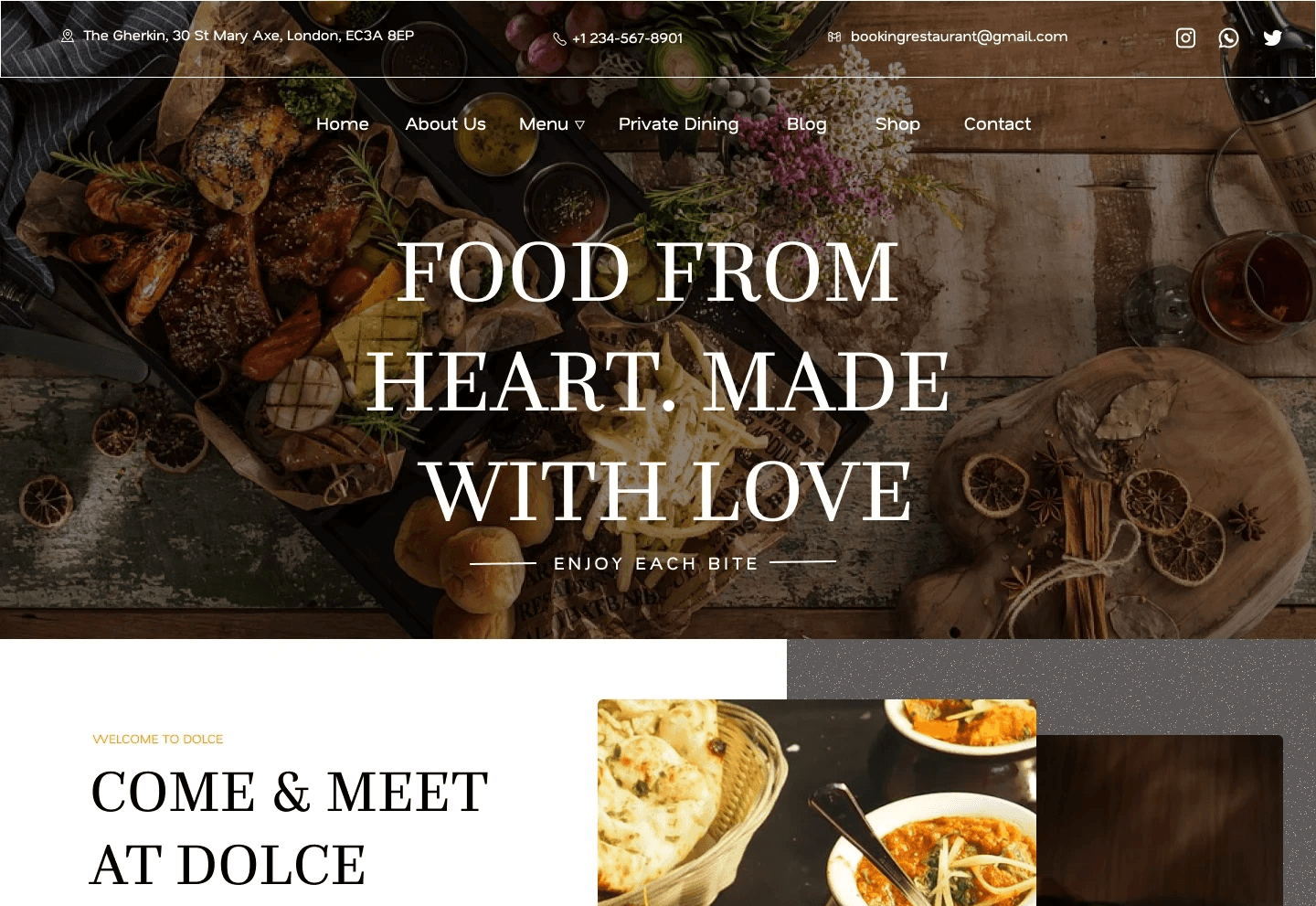The width and height of the screenshot is (1316, 906).
Task: Expand the Menu dropdown arrow
Action: [579, 125]
